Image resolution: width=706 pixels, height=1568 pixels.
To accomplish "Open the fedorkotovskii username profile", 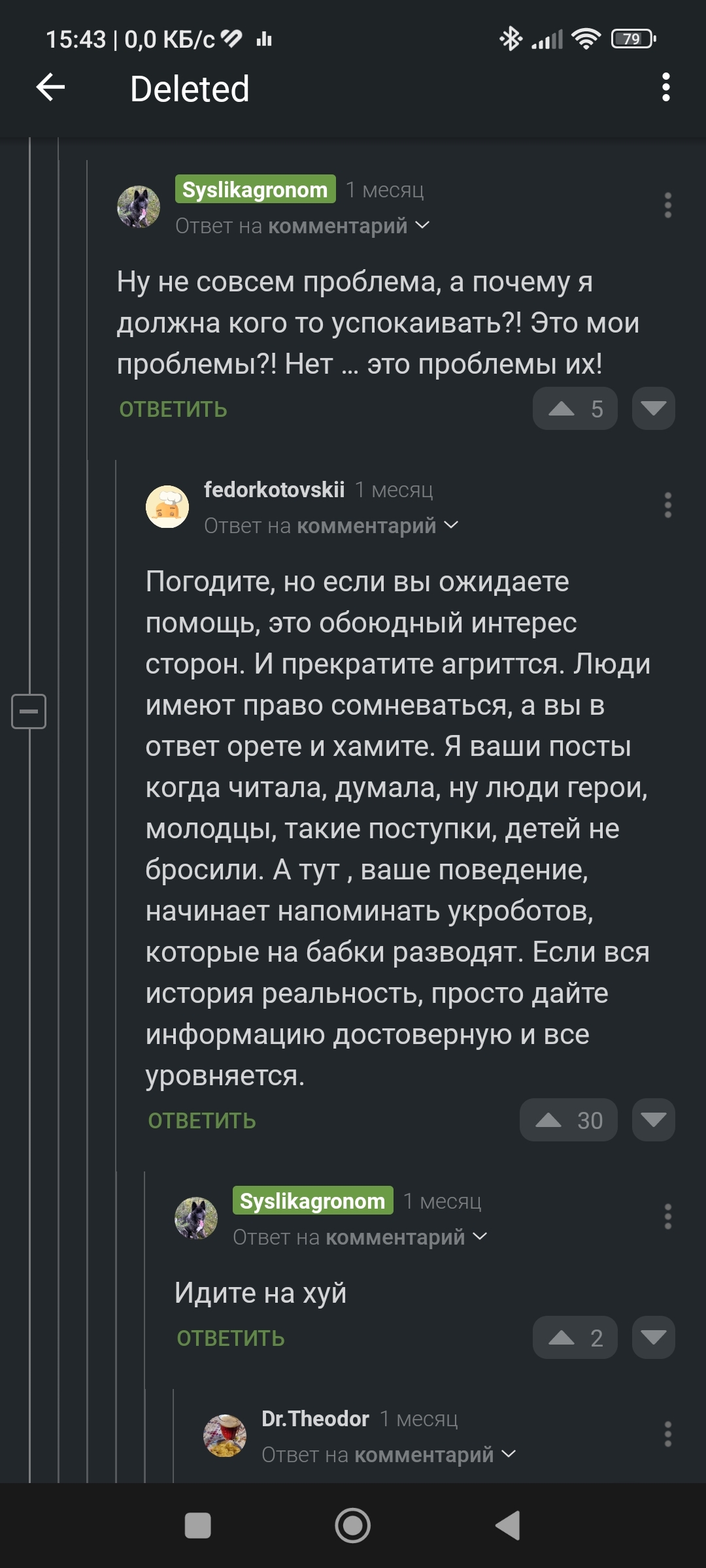I will (x=274, y=489).
